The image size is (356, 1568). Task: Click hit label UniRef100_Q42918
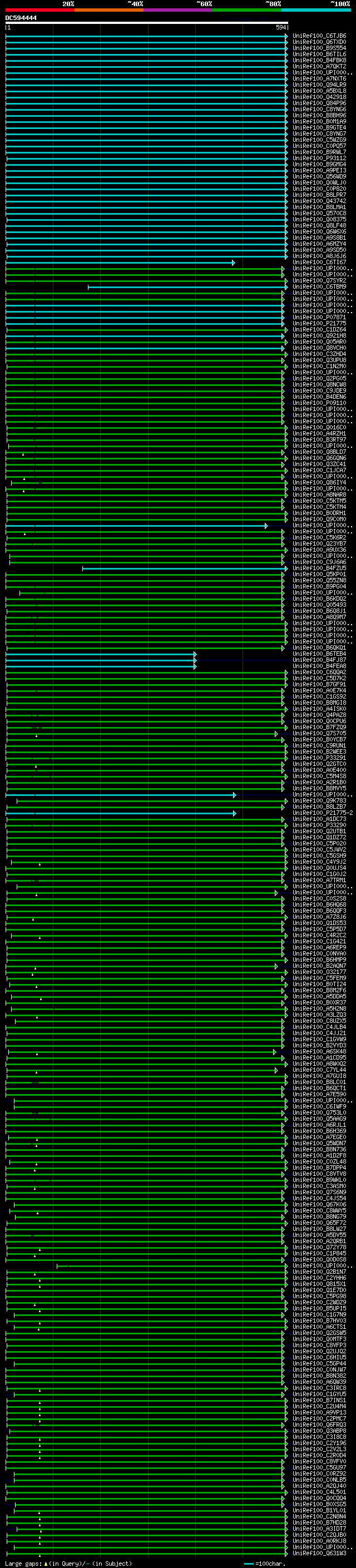[x=319, y=97]
